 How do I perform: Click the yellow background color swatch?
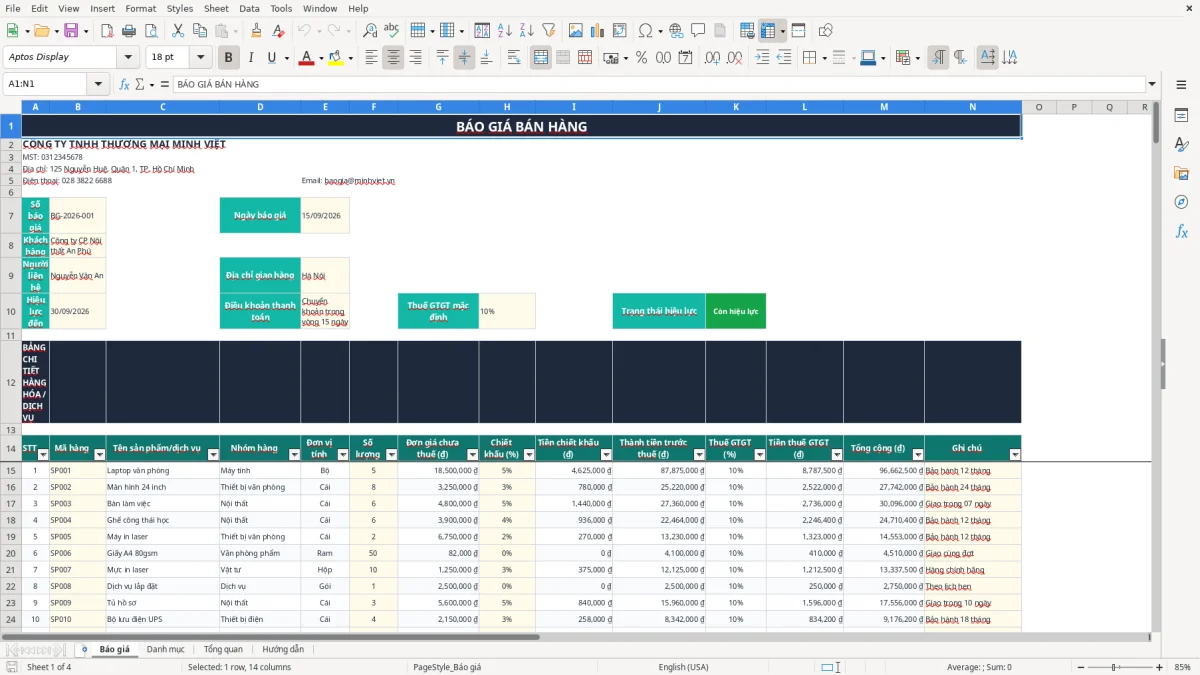[x=336, y=58]
